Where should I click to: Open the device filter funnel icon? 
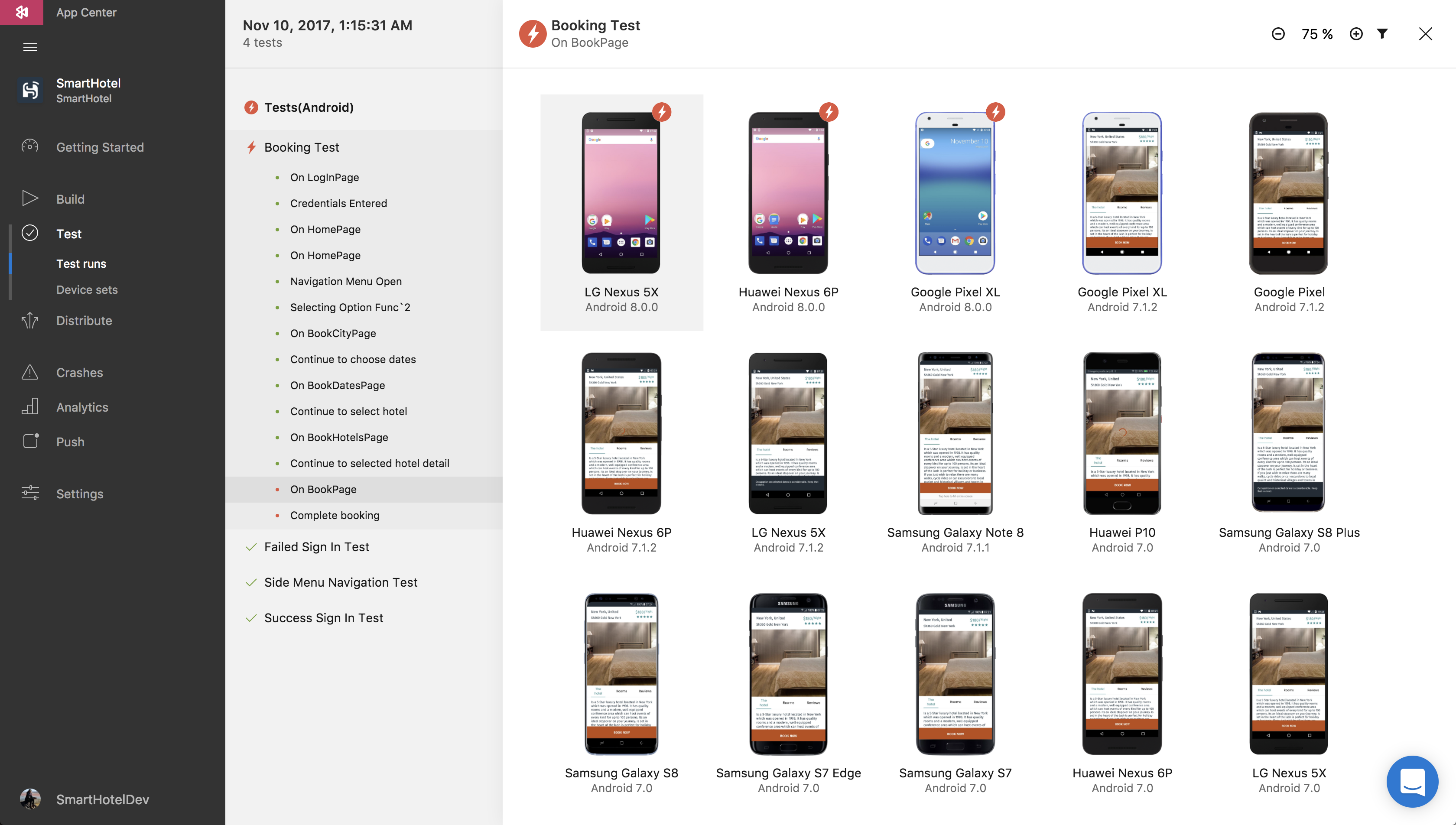pyautogui.click(x=1382, y=34)
